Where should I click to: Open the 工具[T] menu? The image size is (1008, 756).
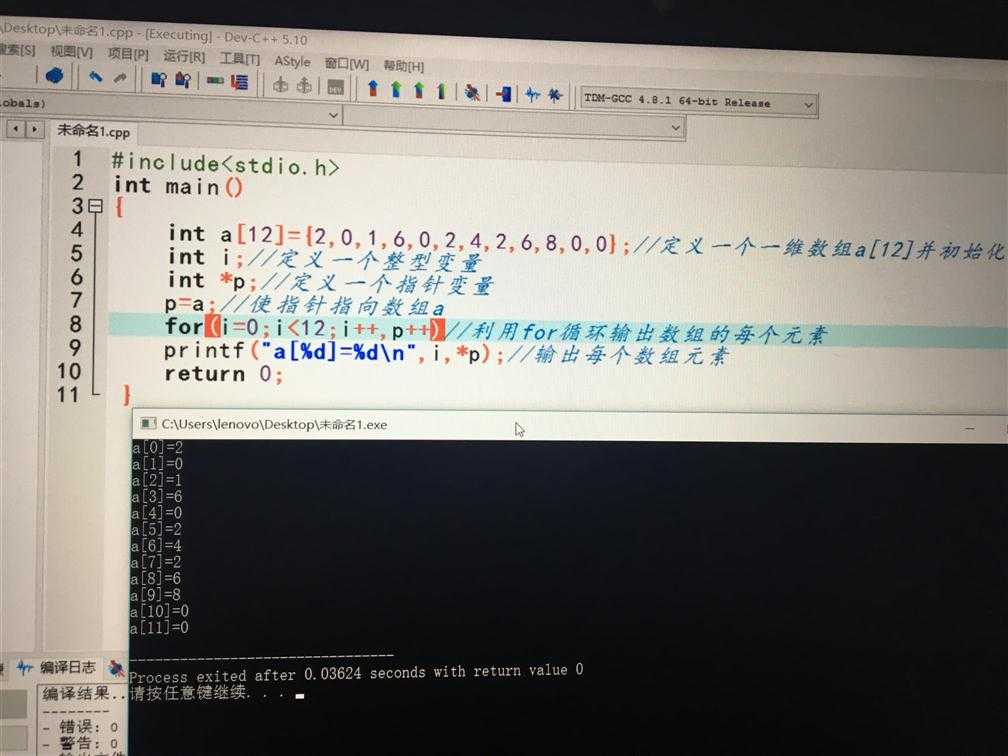pos(240,59)
